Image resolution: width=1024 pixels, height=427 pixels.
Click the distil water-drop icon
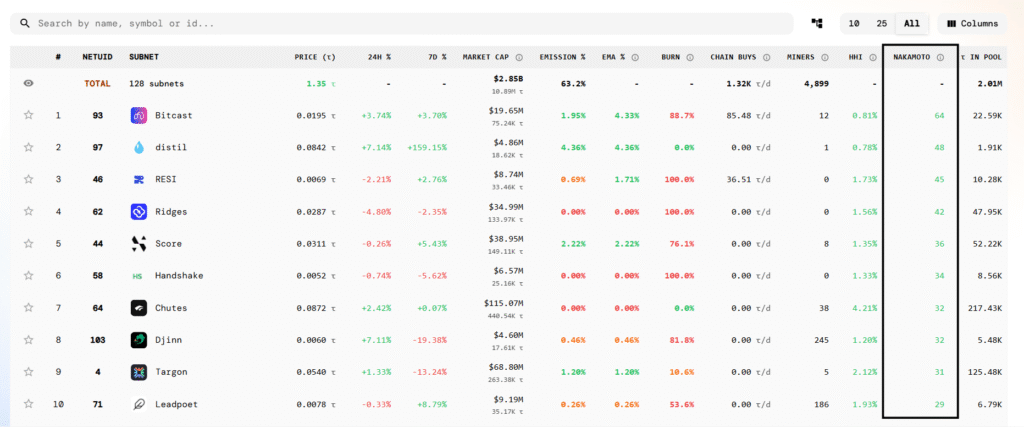pos(139,148)
